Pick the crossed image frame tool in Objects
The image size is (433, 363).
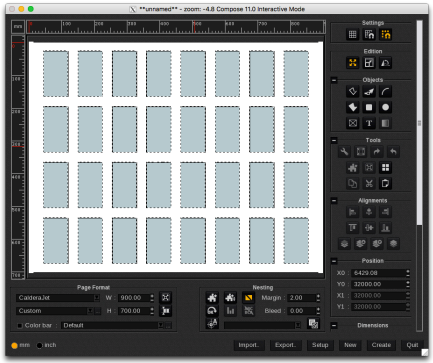352,123
